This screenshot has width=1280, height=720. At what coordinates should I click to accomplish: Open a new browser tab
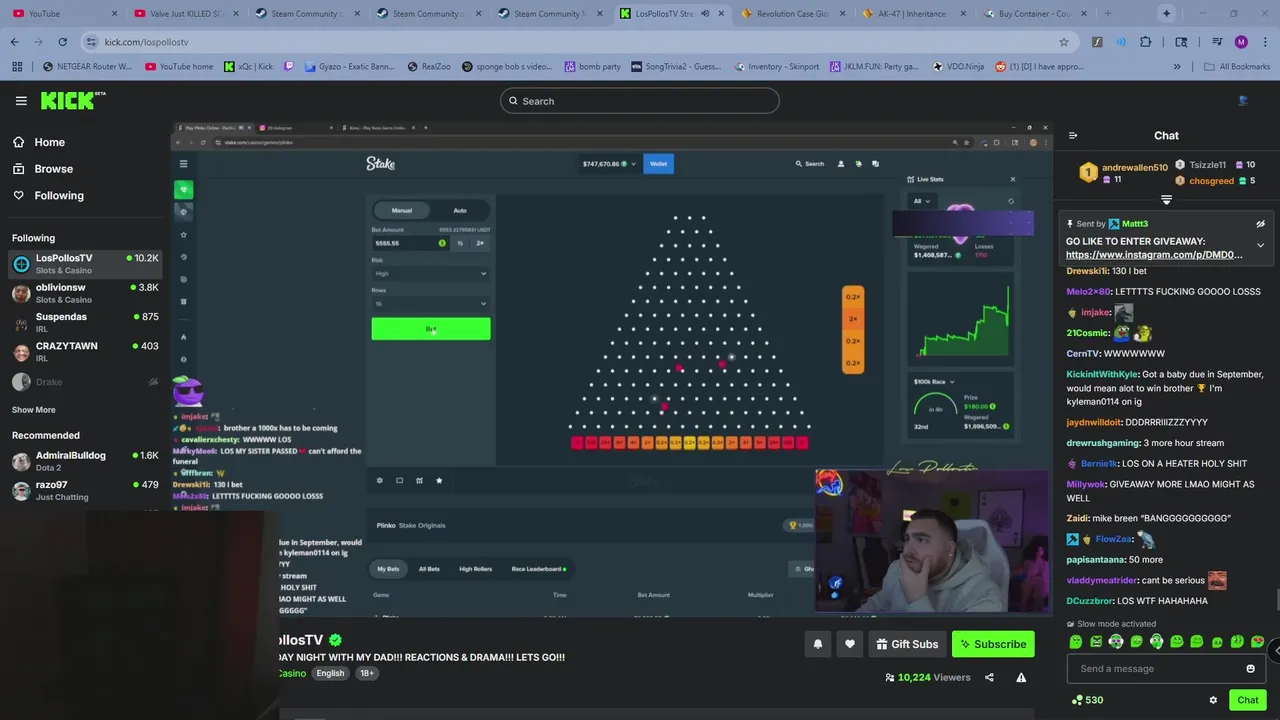tap(1107, 14)
